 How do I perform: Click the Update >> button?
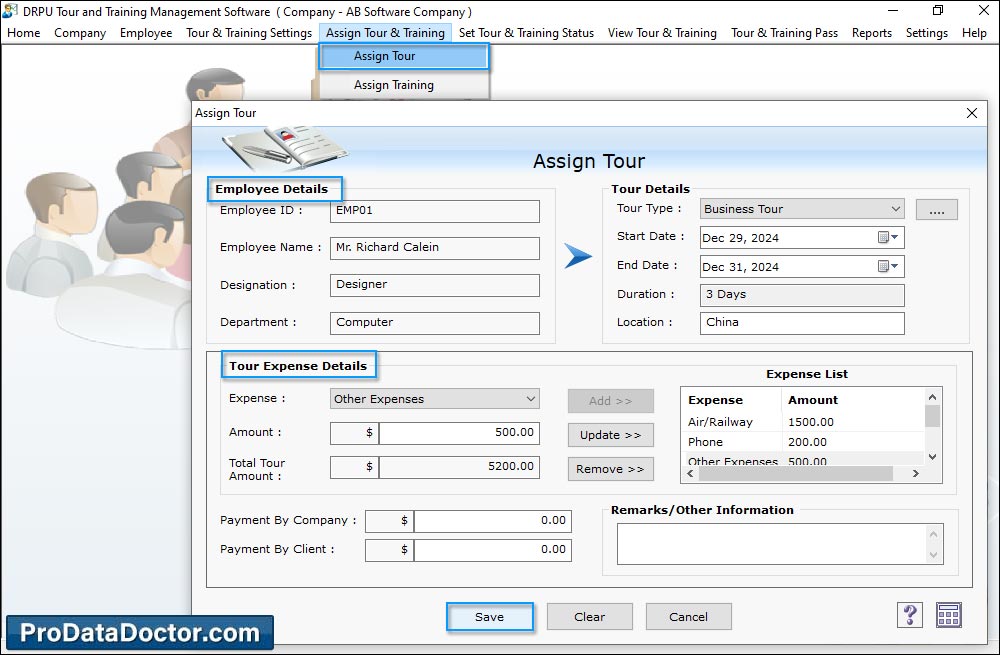click(610, 435)
